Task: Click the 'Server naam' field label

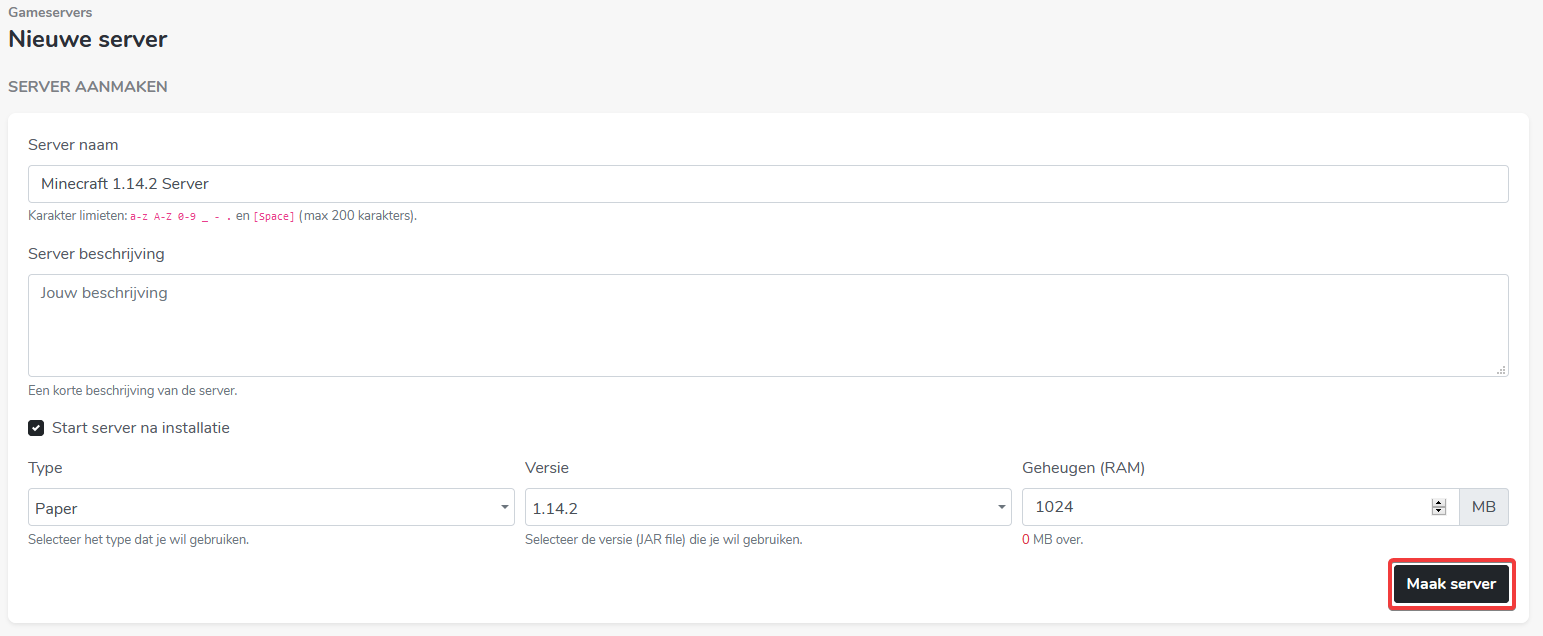Action: pyautogui.click(x=73, y=145)
